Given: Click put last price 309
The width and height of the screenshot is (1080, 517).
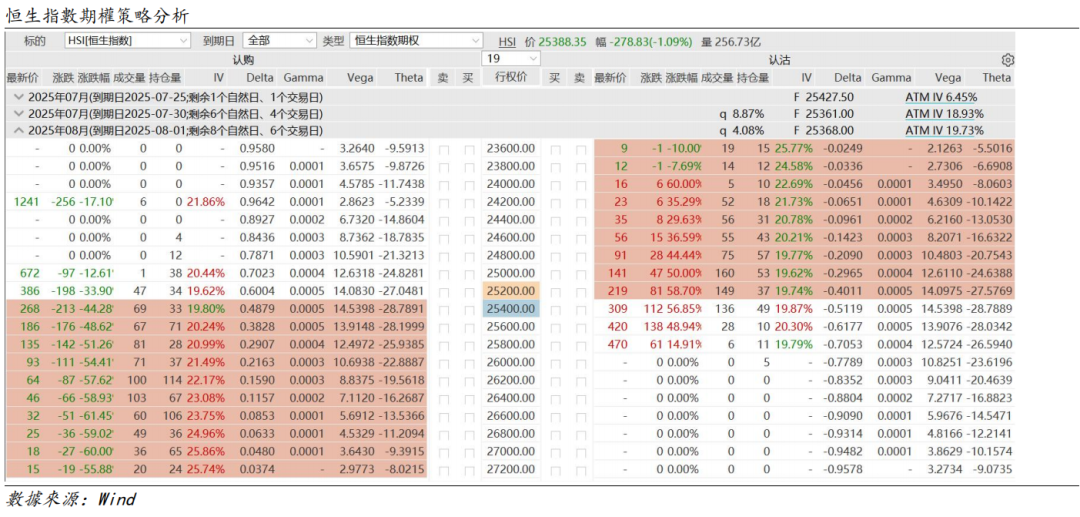Looking at the screenshot, I should (618, 309).
